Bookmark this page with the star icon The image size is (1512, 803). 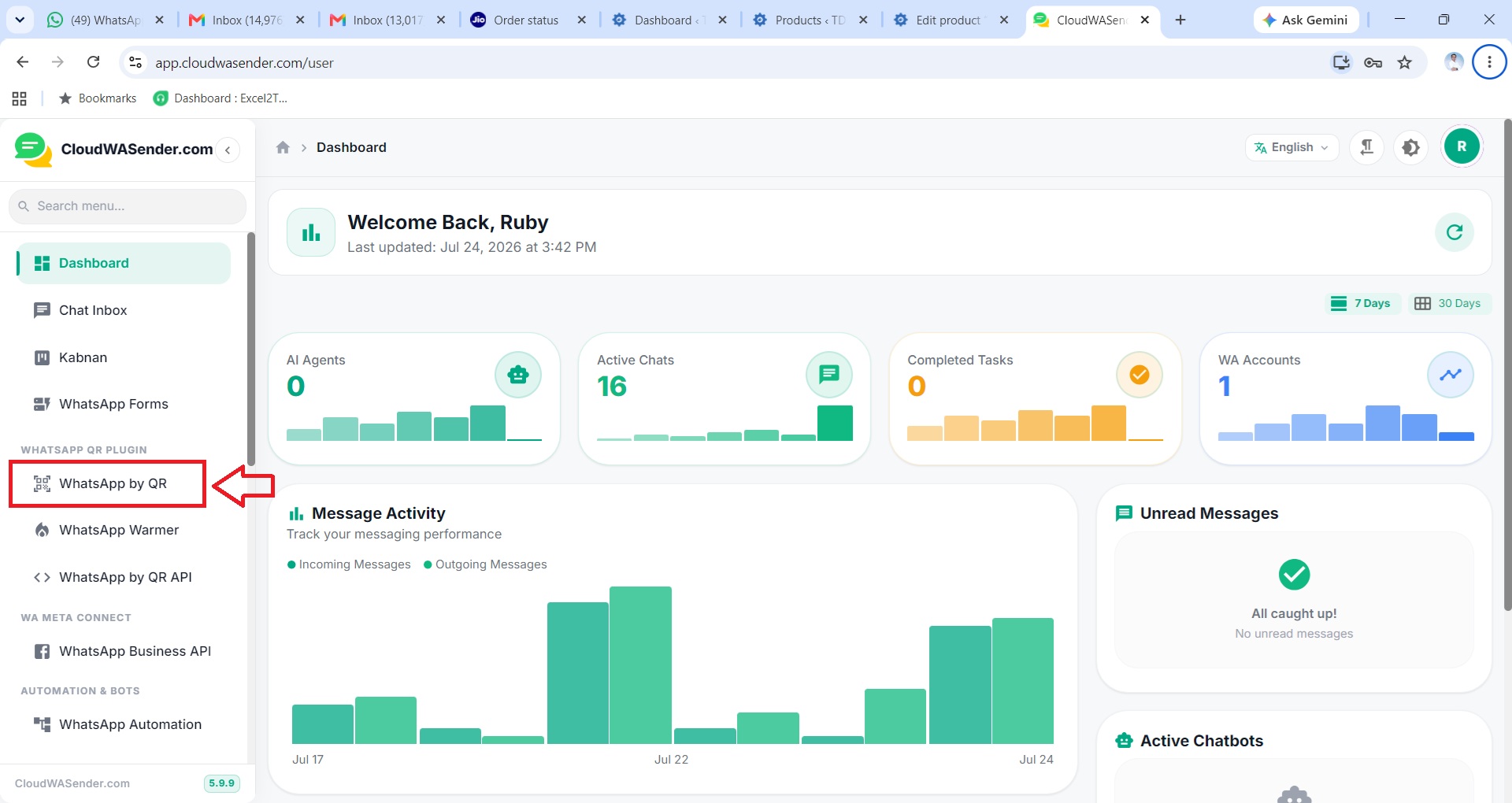click(x=1405, y=62)
